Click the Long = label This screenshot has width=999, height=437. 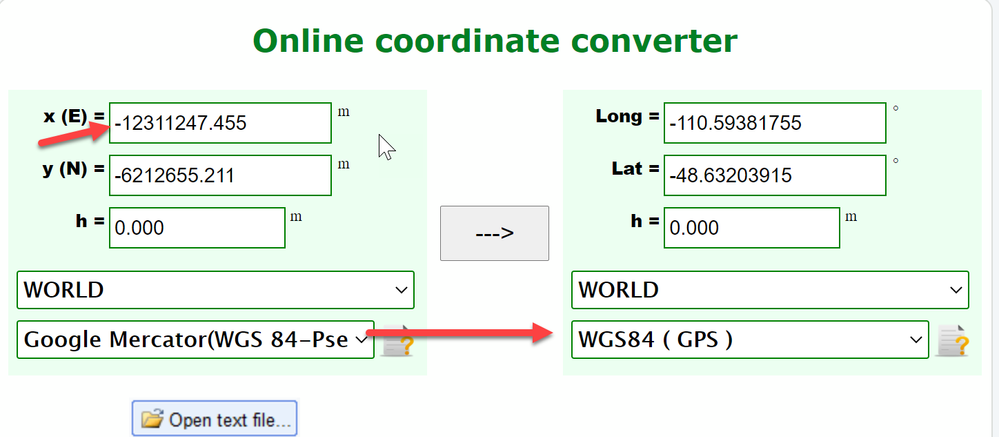[627, 117]
